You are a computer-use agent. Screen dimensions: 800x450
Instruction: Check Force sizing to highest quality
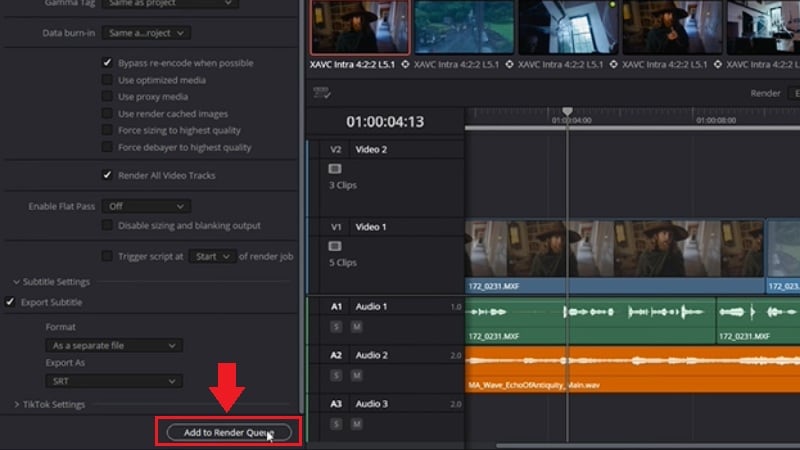point(107,130)
